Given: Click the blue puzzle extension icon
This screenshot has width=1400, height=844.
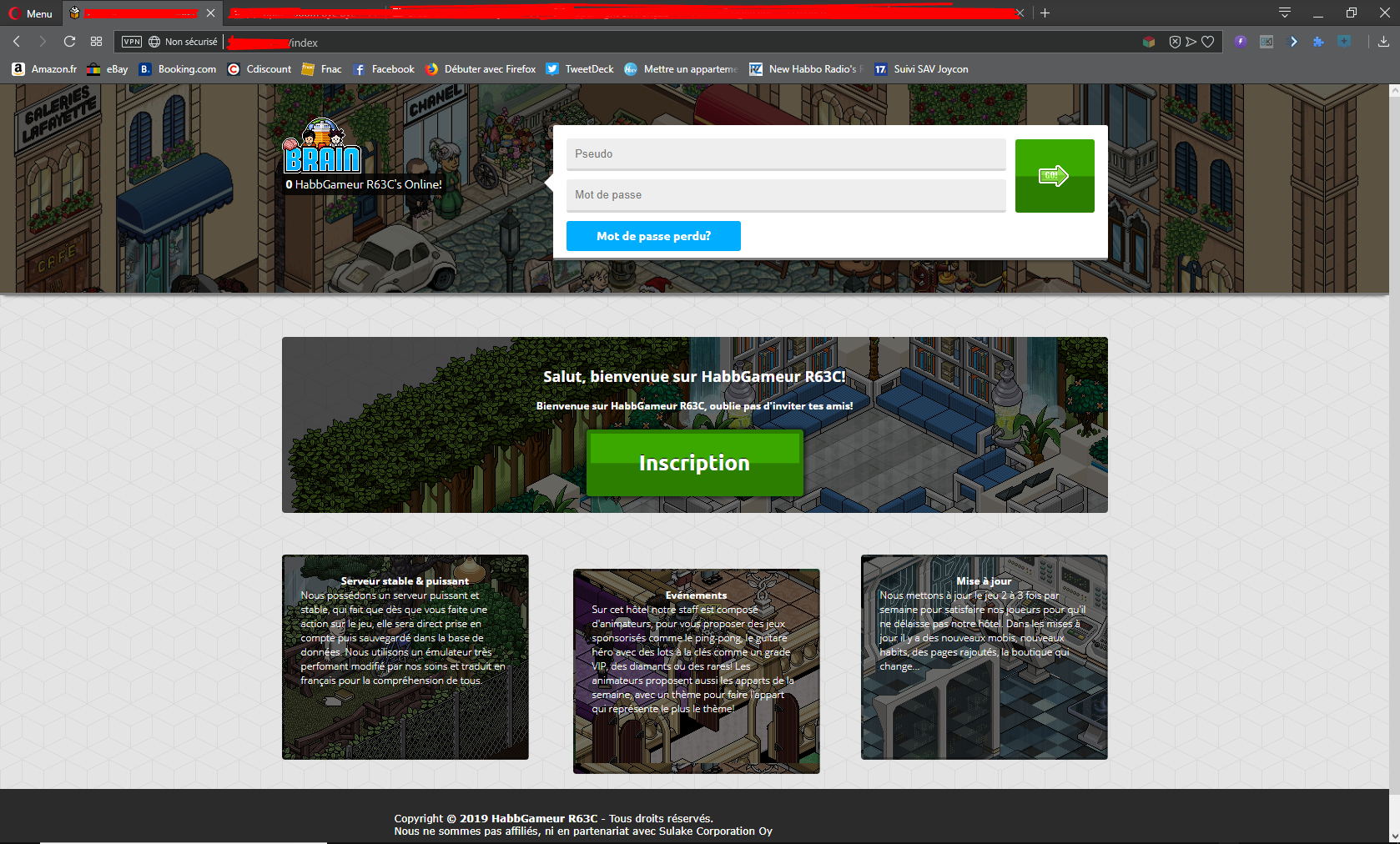Looking at the screenshot, I should (x=1318, y=42).
